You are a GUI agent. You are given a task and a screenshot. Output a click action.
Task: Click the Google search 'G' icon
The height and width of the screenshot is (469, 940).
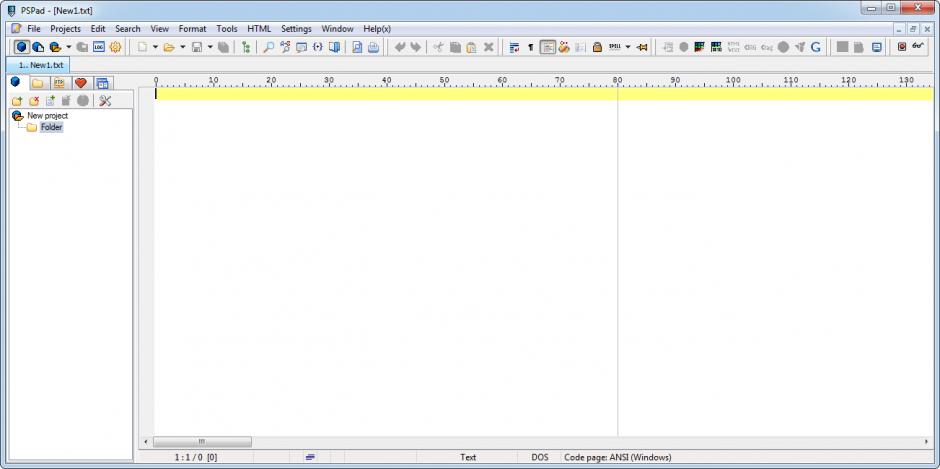[x=816, y=47]
